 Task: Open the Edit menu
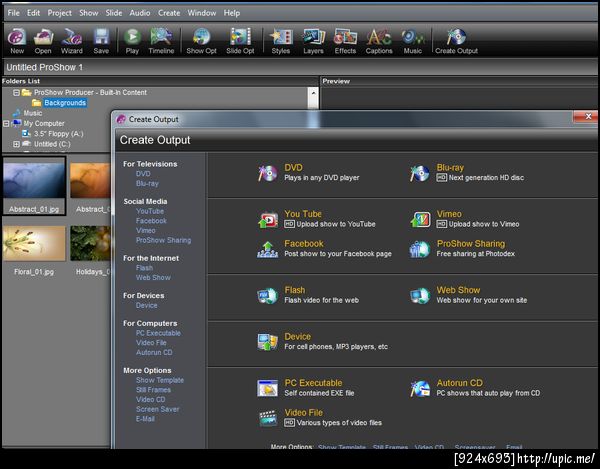pos(33,13)
